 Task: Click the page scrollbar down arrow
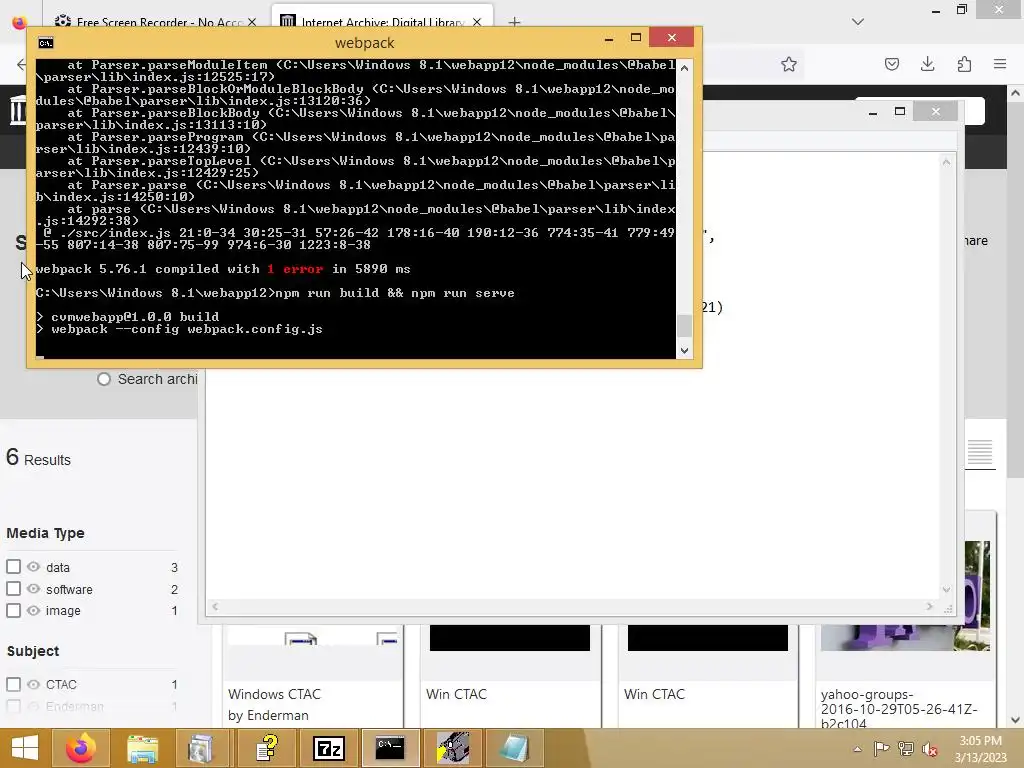point(1015,720)
